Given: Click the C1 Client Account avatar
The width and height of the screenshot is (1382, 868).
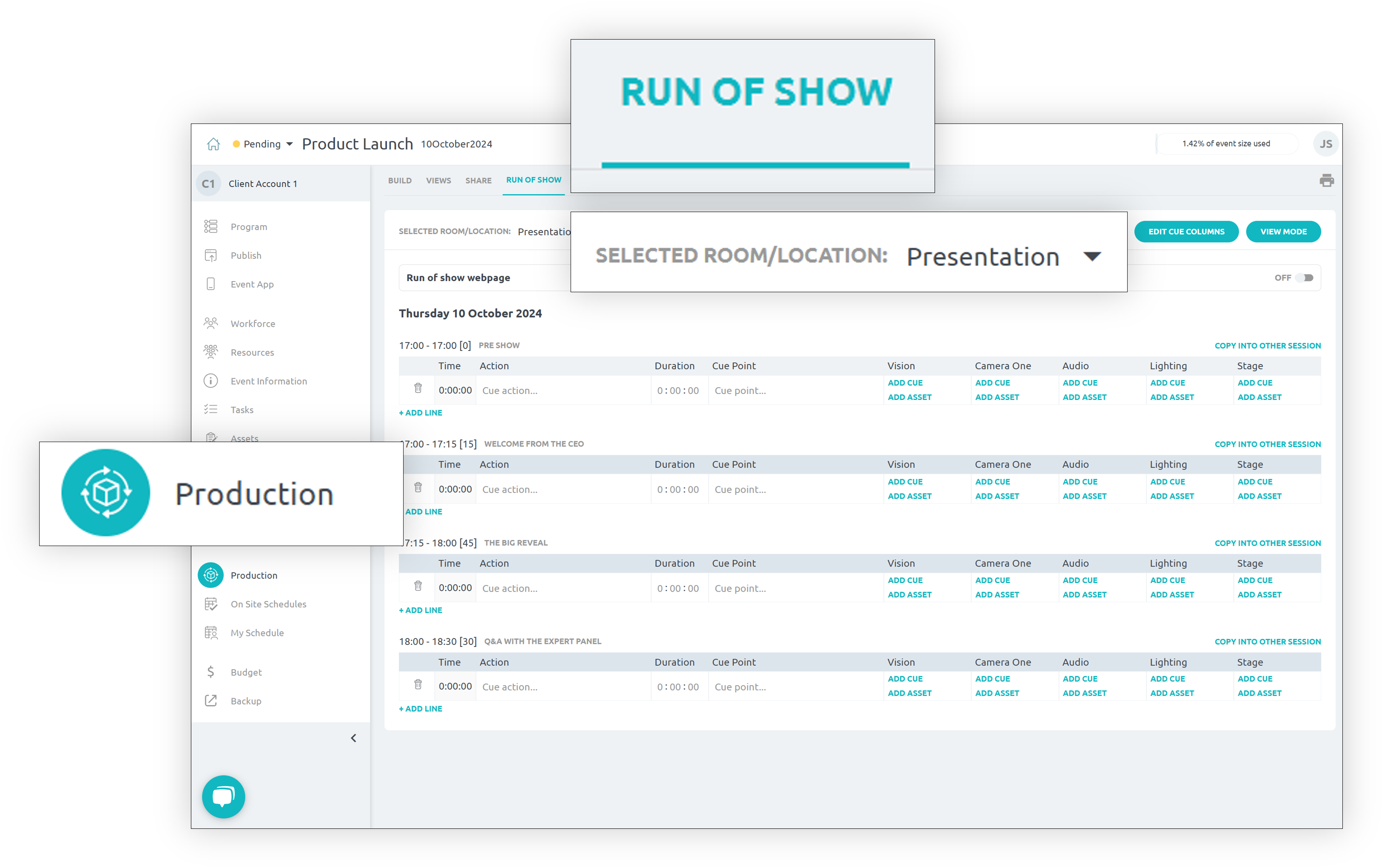Looking at the screenshot, I should 208,184.
